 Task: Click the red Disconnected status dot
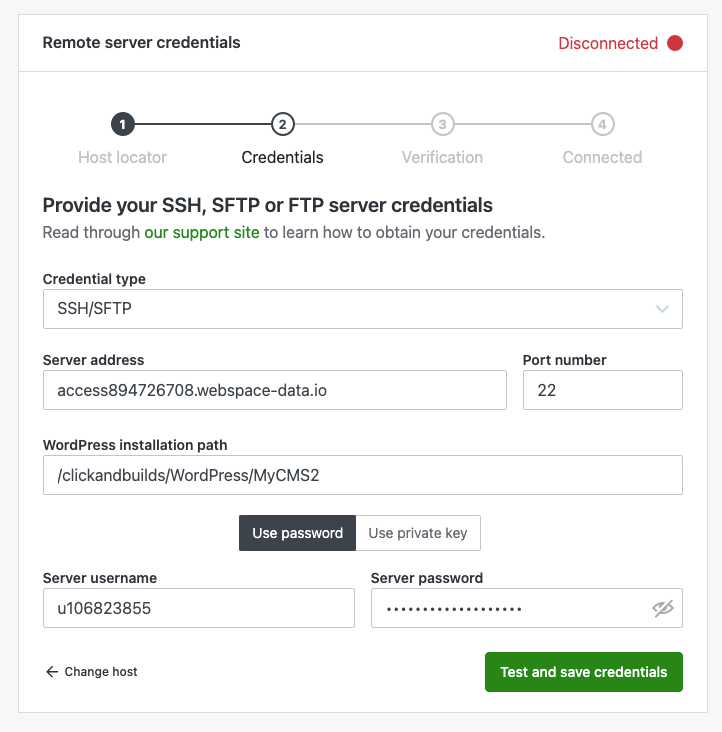[x=675, y=43]
